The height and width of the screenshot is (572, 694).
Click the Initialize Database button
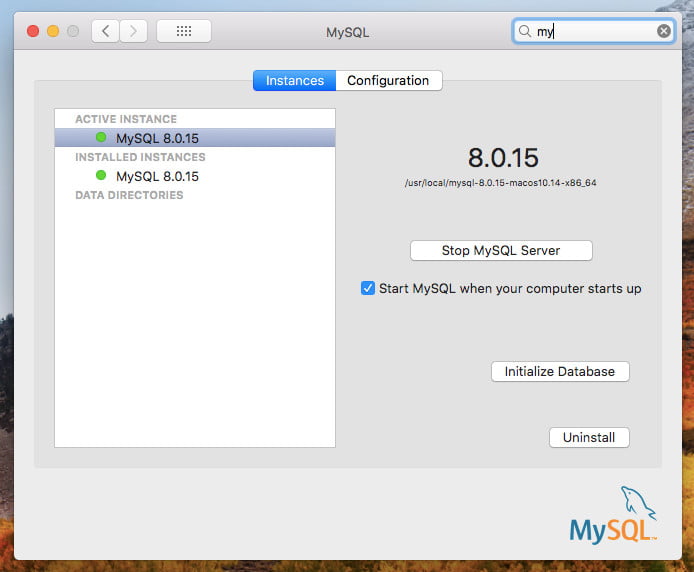coord(560,371)
